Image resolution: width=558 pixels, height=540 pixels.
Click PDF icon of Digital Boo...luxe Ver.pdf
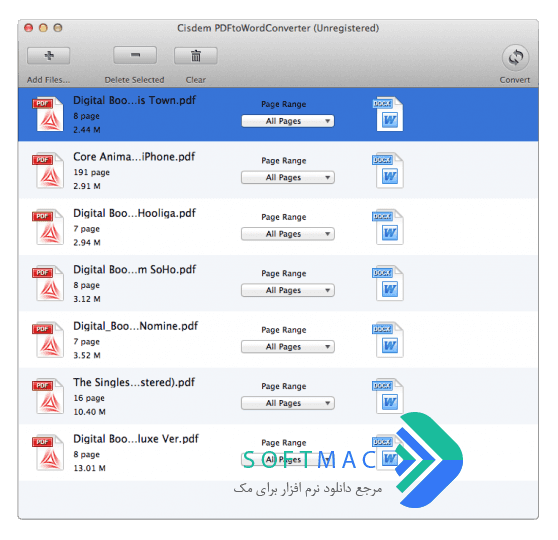point(48,452)
